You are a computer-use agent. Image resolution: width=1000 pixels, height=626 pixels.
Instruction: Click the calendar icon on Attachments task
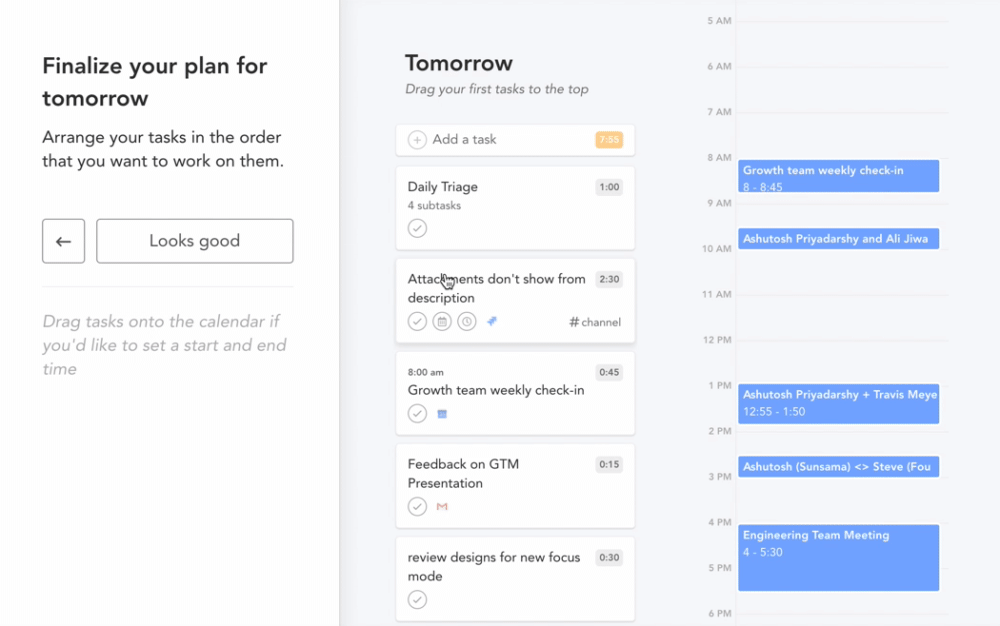[x=441, y=321]
